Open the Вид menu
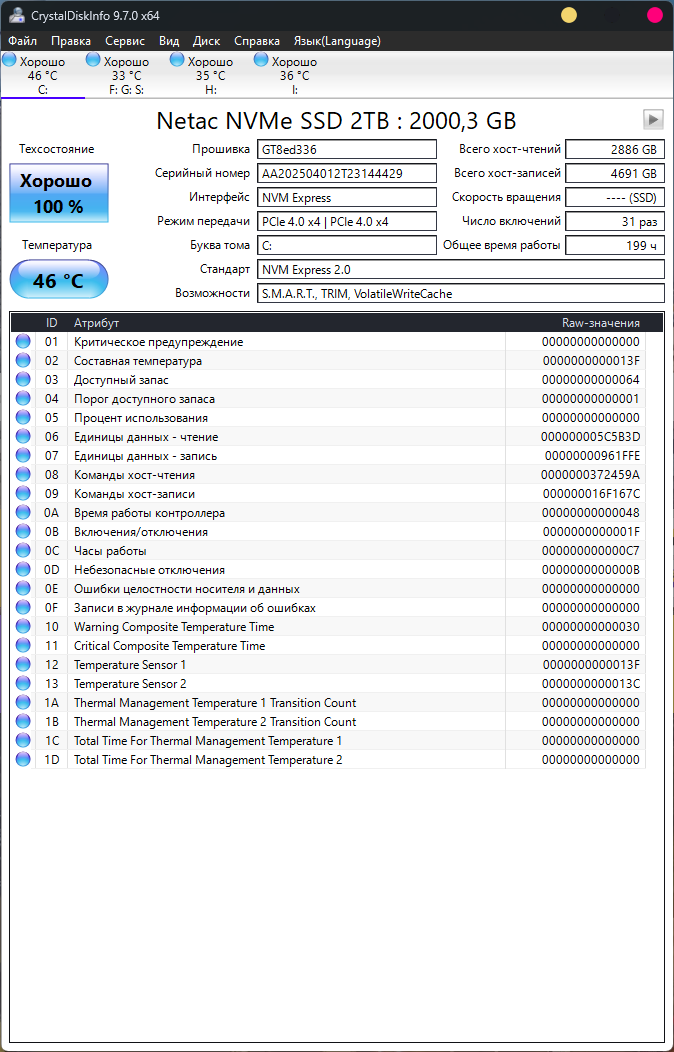This screenshot has width=674, height=1052. pos(169,41)
